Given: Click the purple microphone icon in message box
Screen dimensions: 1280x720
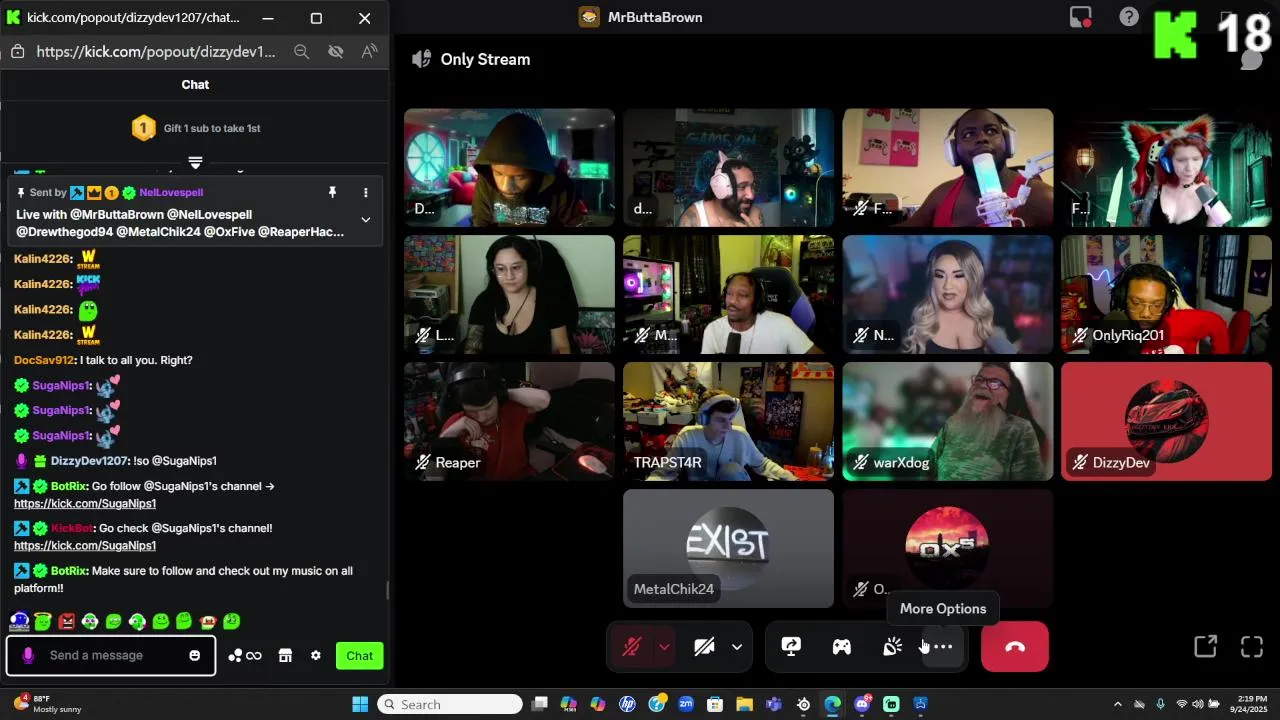Looking at the screenshot, I should [x=28, y=655].
